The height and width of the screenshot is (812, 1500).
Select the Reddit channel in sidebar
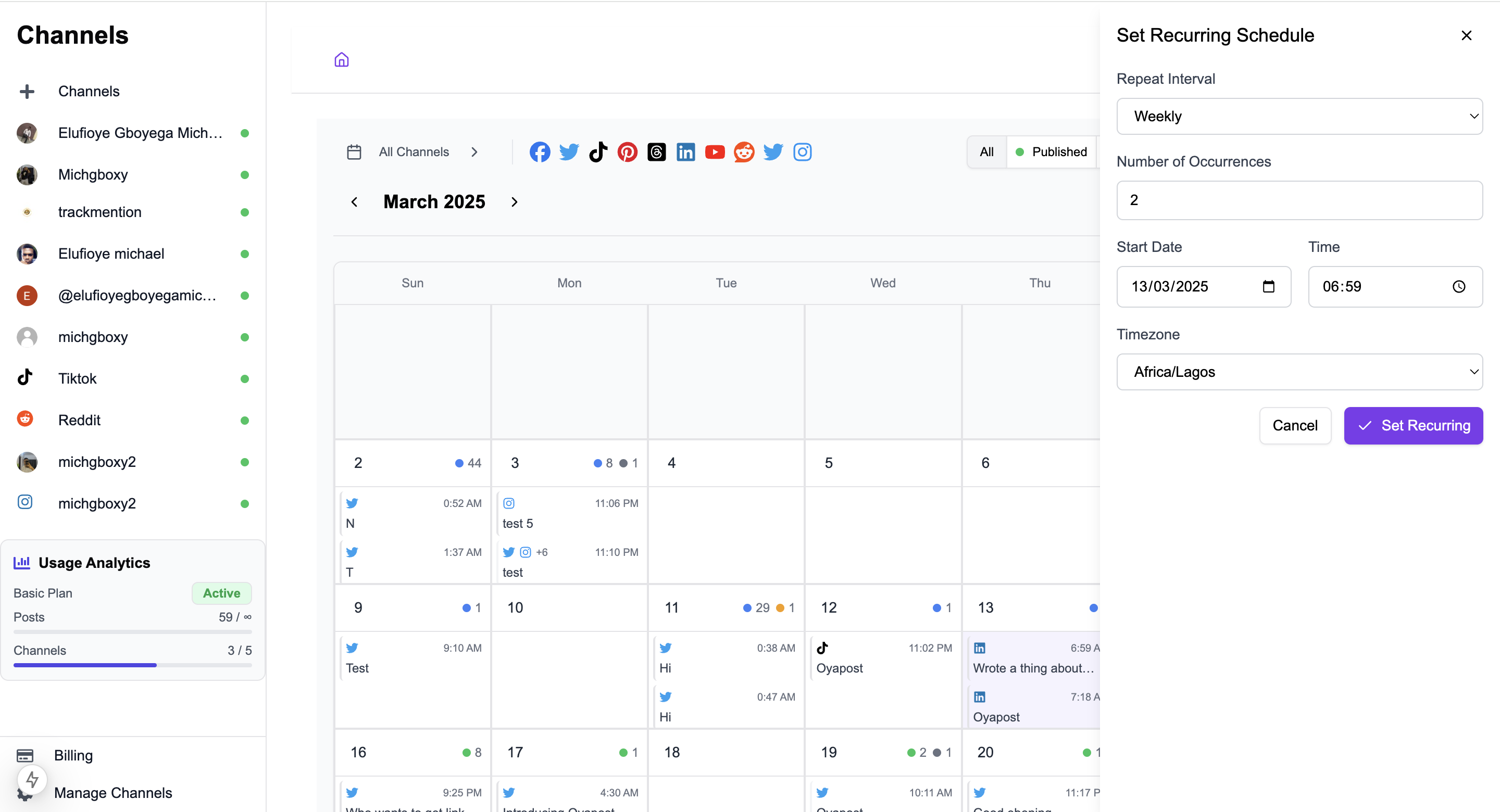coord(133,420)
